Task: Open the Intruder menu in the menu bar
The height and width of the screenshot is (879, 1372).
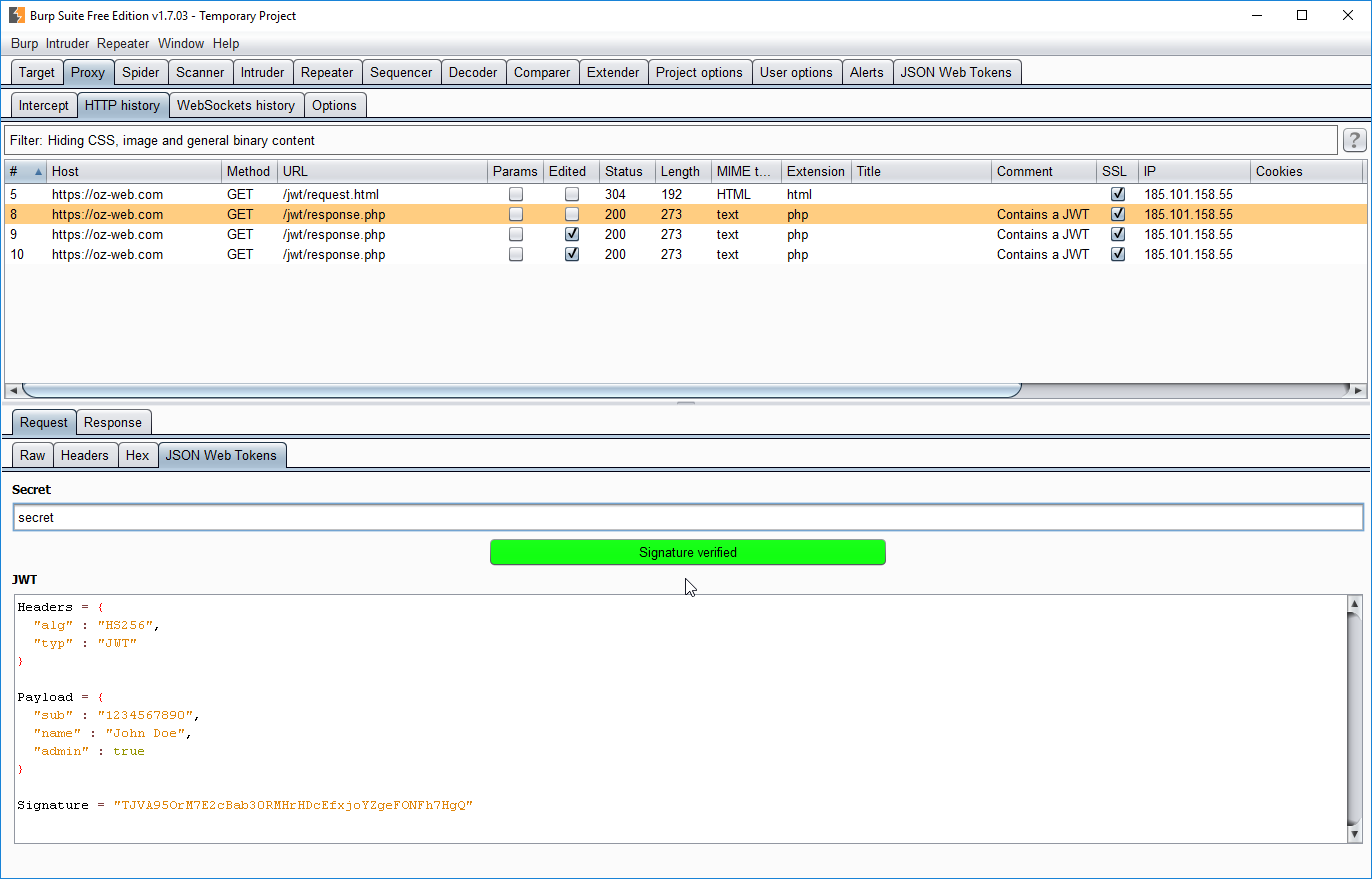Action: pos(67,43)
